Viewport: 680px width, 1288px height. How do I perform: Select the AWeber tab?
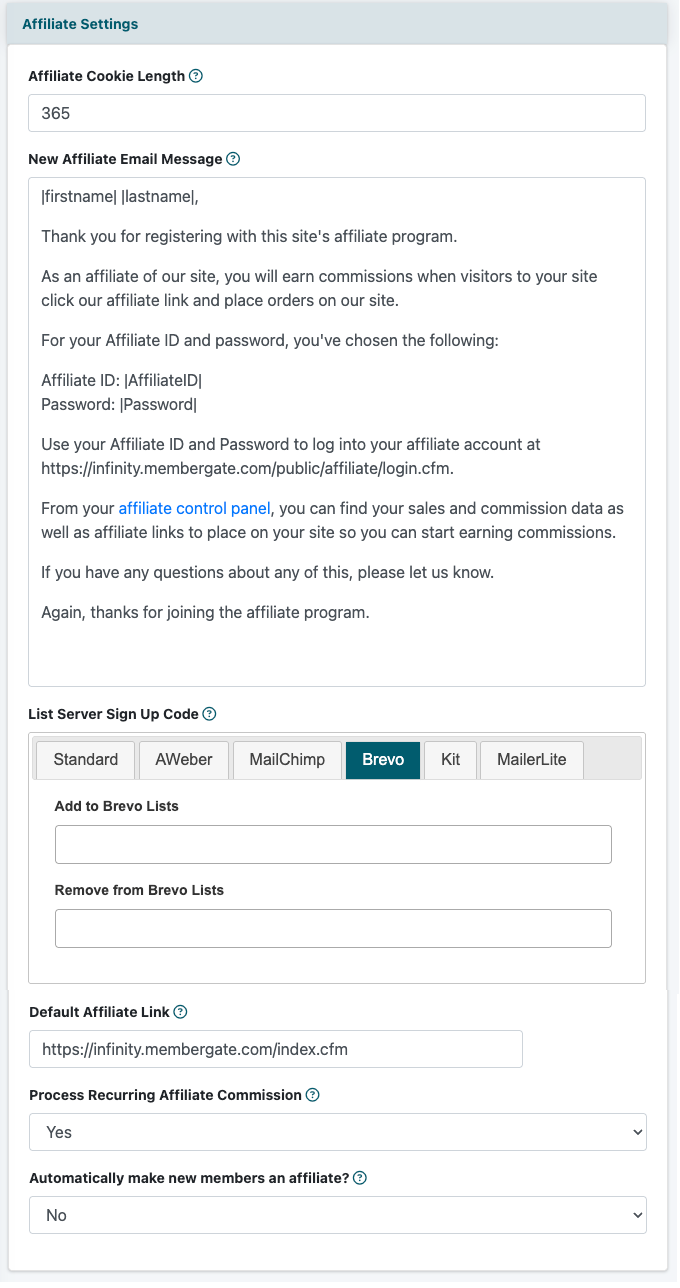point(184,760)
